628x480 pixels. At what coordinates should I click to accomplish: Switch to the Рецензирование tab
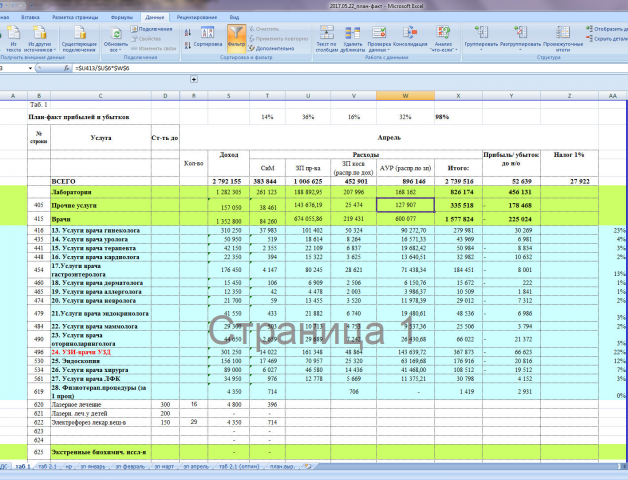(197, 18)
